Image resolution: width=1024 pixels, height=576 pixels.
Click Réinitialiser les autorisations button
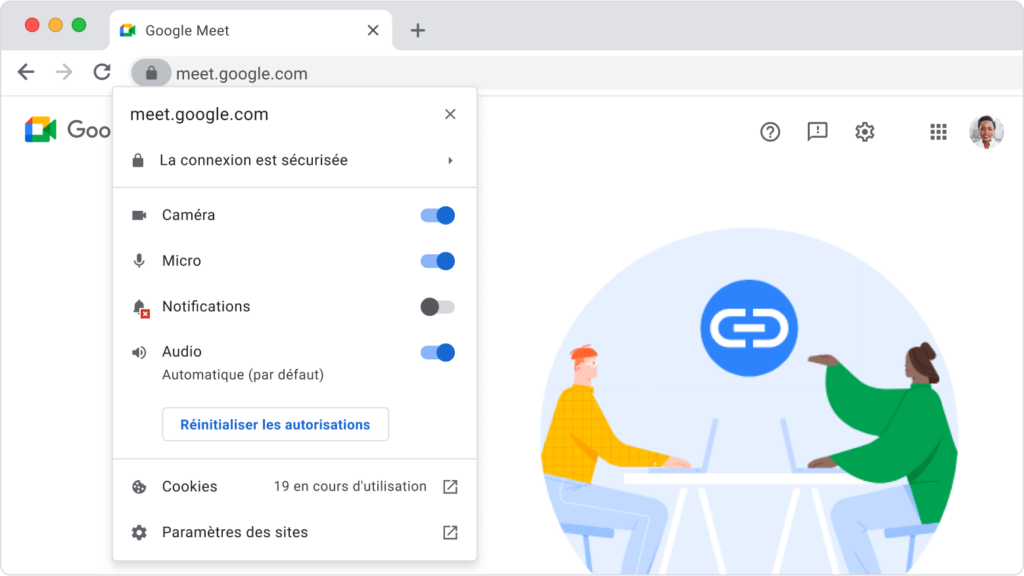(276, 424)
